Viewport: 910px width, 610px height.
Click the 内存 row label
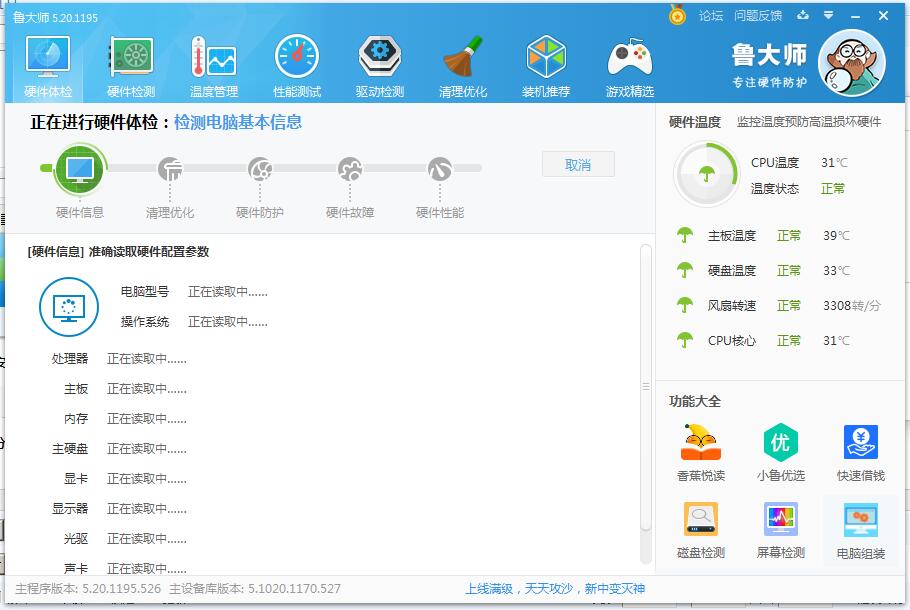click(76, 419)
